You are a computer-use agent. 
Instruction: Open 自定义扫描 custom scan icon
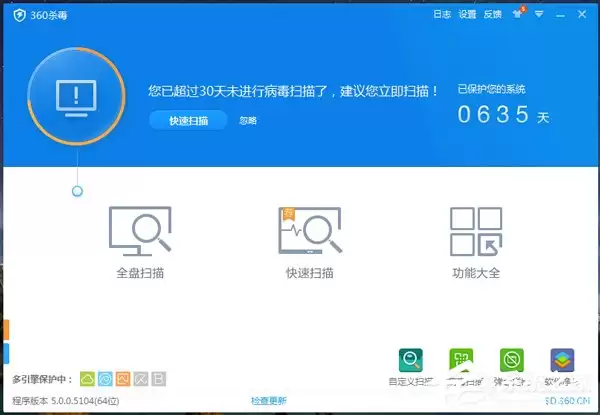(410, 361)
